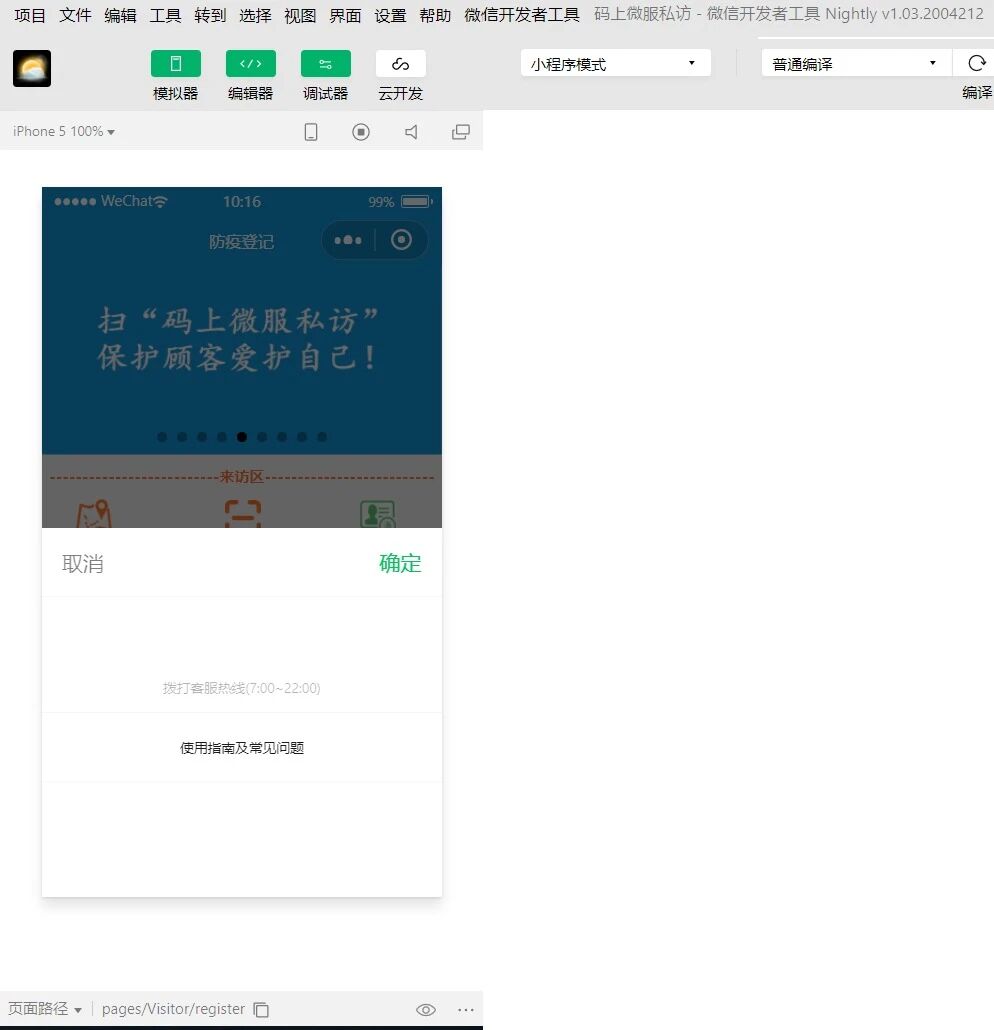This screenshot has width=994, height=1030.
Task: Click the simulator record/stop circle icon
Action: [x=361, y=132]
